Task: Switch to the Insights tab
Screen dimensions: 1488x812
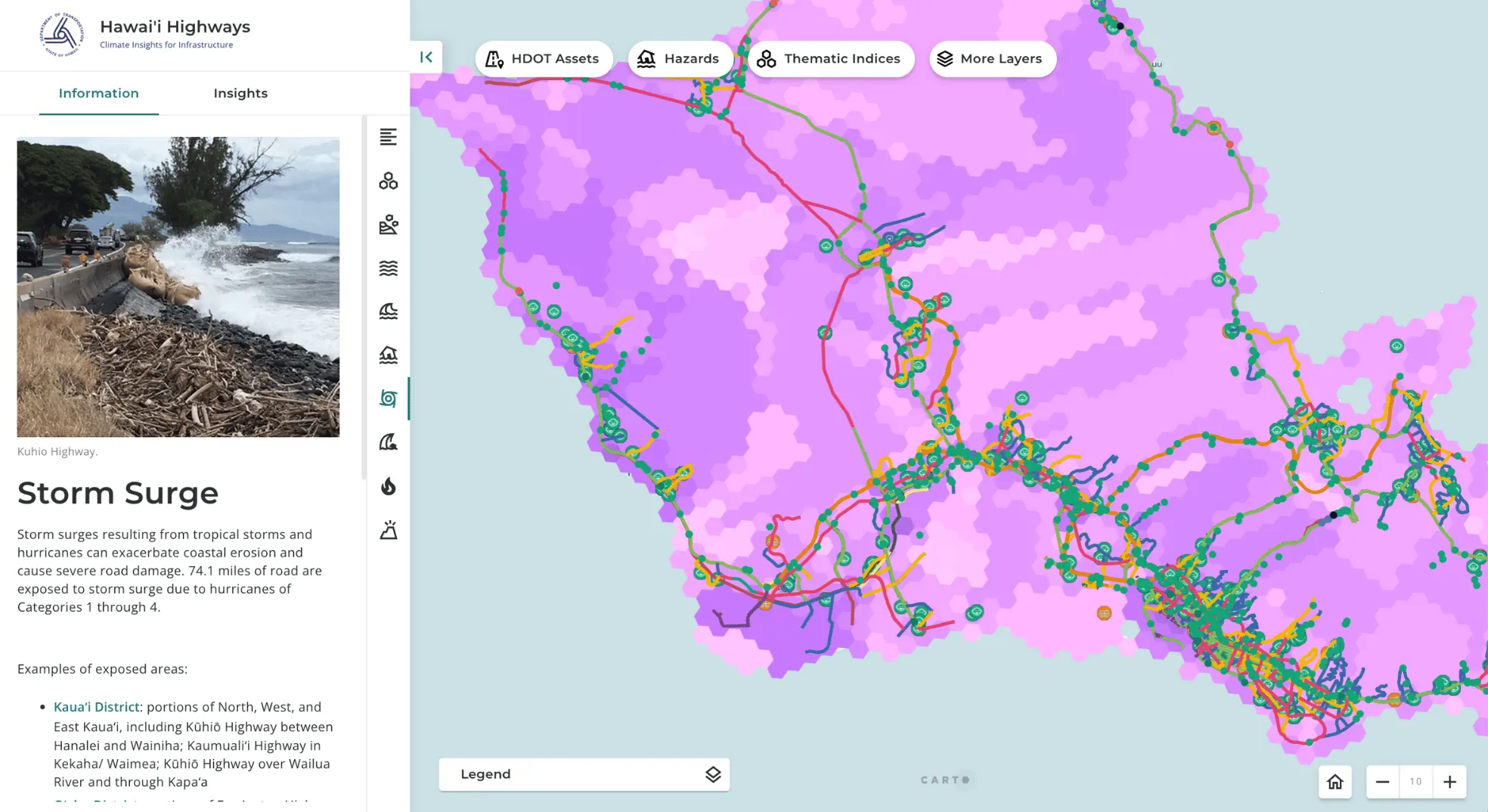Action: point(240,93)
